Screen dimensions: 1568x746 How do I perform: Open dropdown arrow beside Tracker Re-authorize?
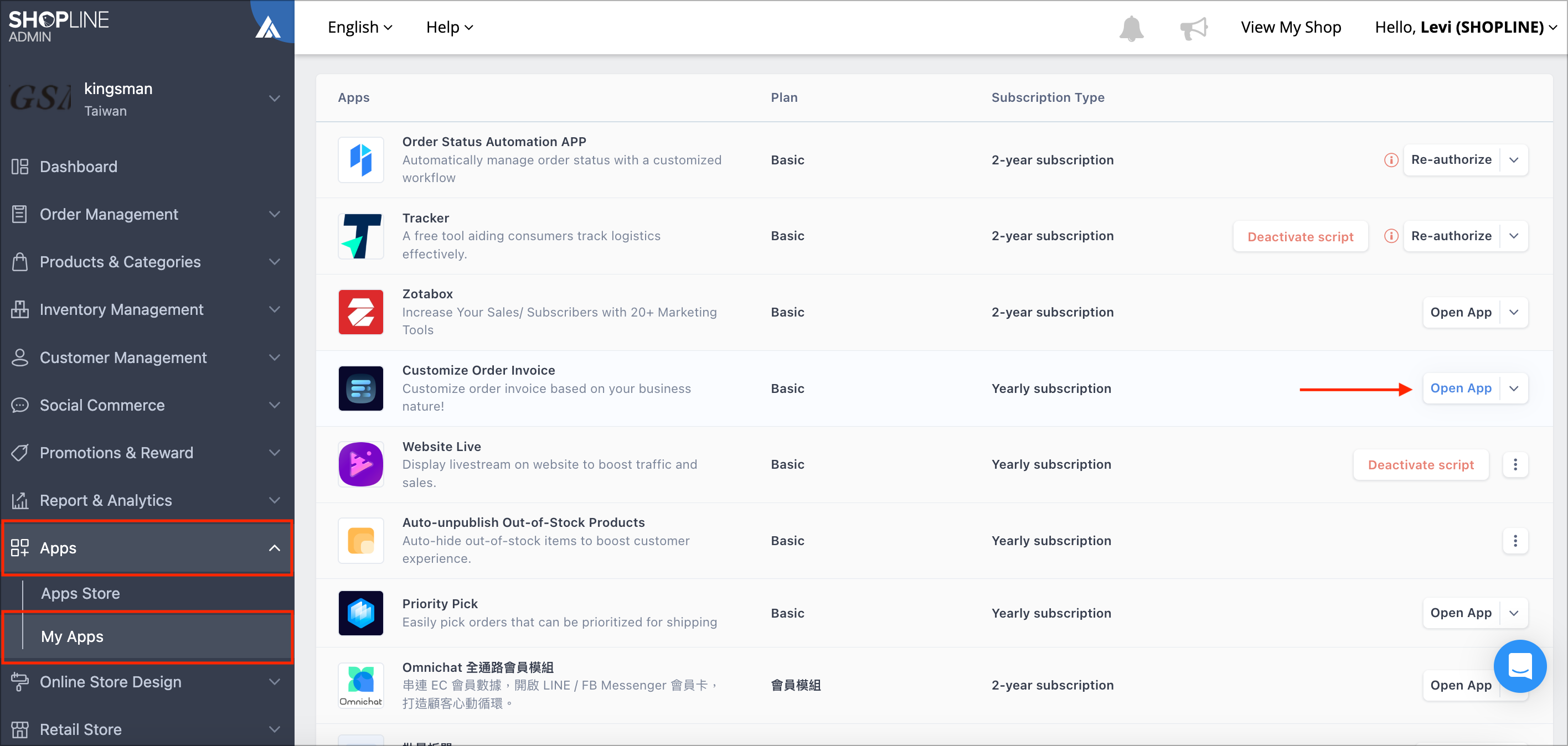1514,236
